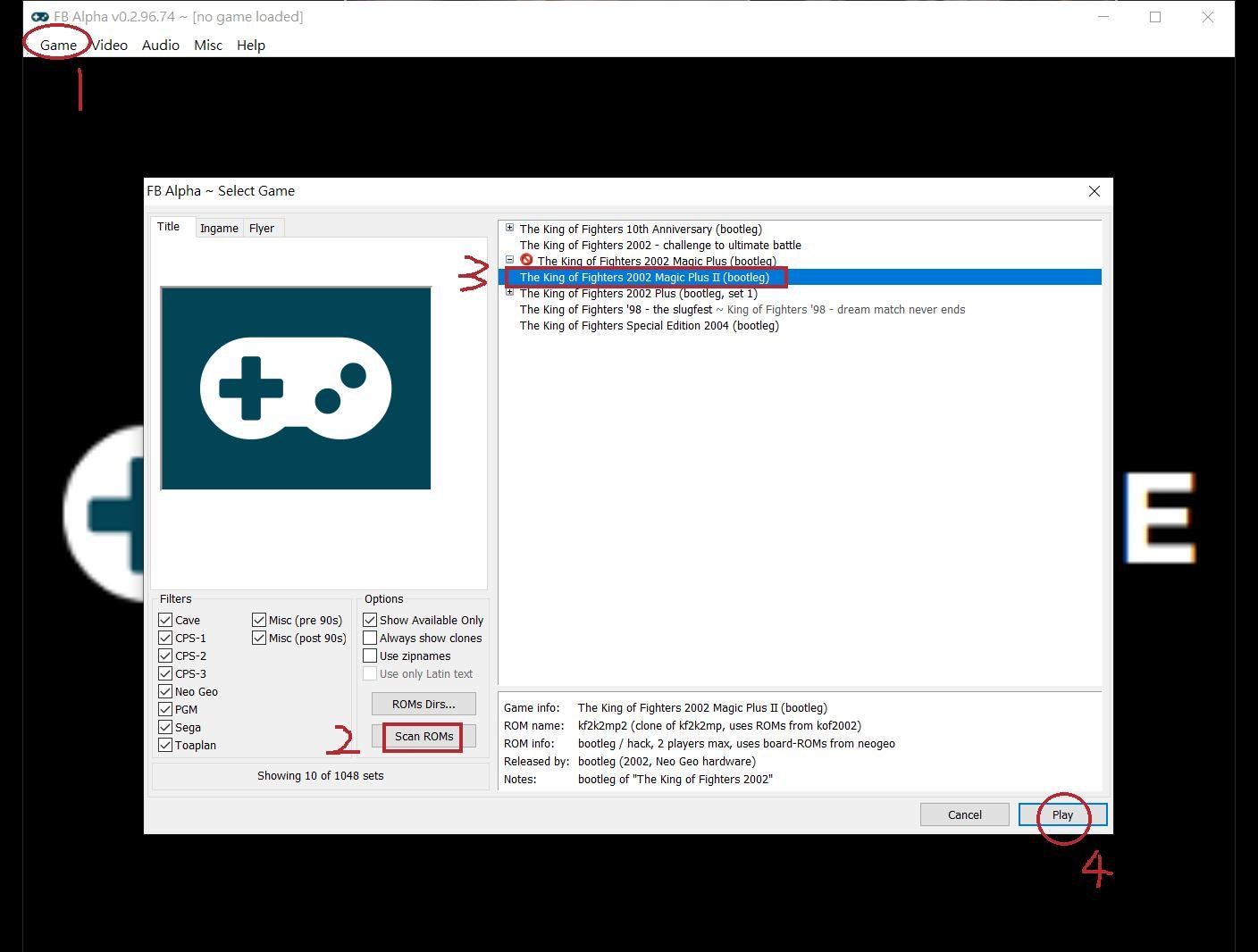Maximize the FB Alpha window
Screen dimensions: 1258x952
(1155, 17)
